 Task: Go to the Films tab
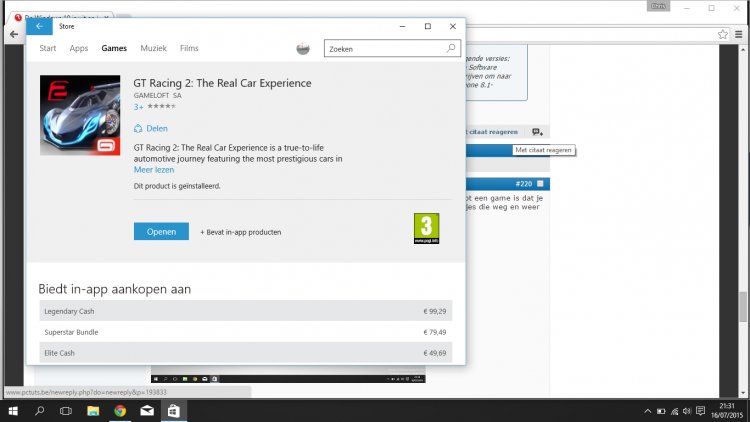[189, 48]
